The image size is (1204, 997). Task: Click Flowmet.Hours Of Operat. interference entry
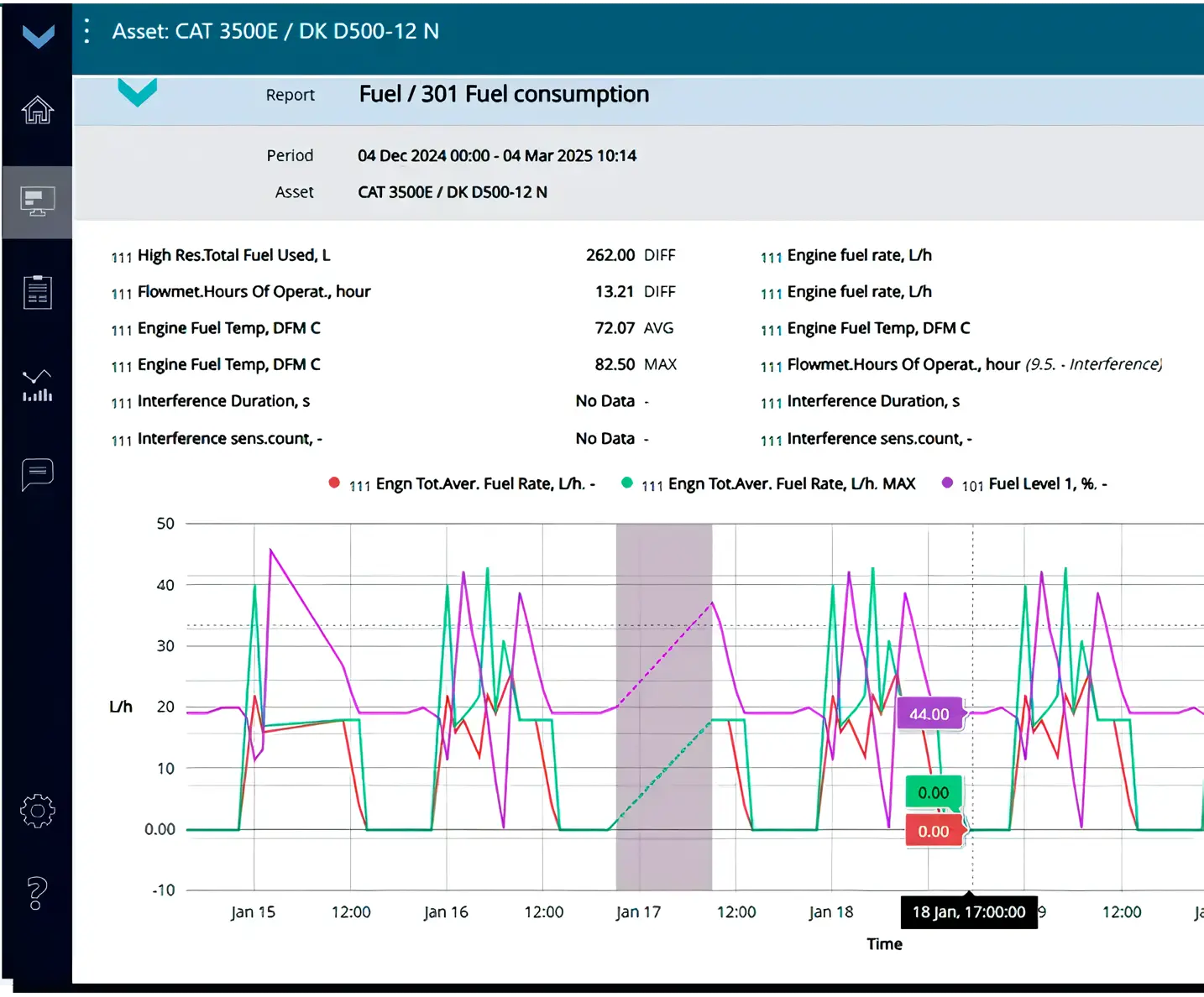[x=974, y=364]
